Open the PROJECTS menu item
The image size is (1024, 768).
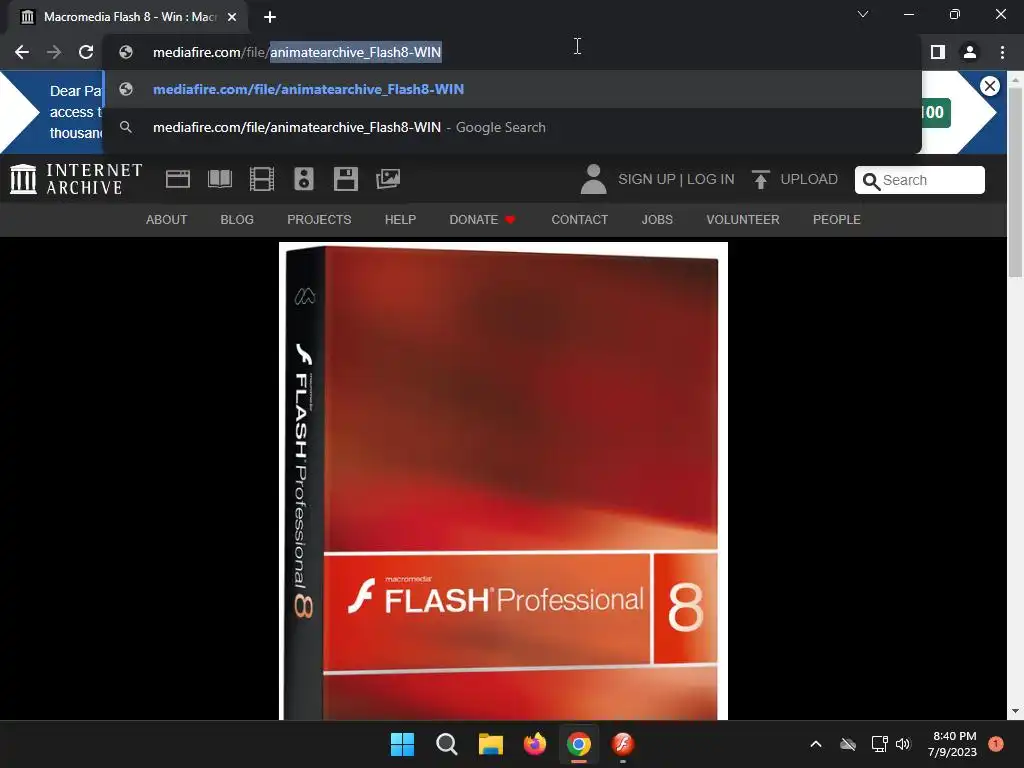click(319, 219)
